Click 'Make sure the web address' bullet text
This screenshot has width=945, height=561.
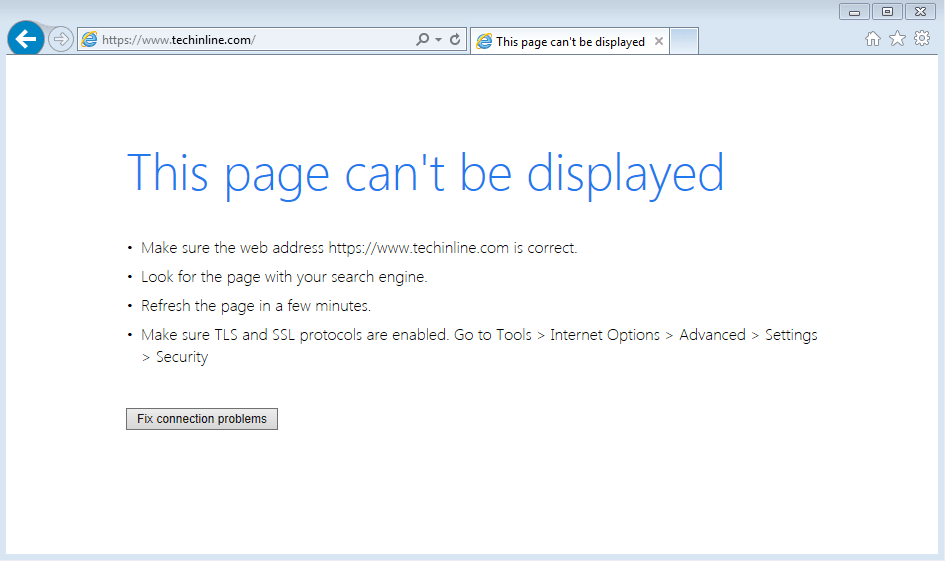click(x=359, y=248)
